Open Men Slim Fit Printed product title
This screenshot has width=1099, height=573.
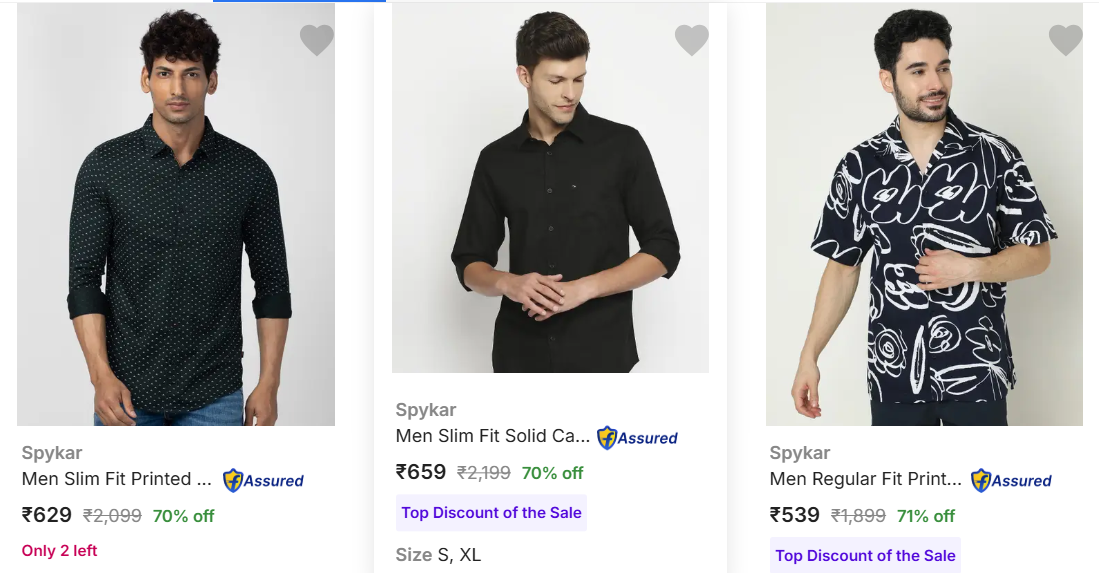pyautogui.click(x=117, y=479)
